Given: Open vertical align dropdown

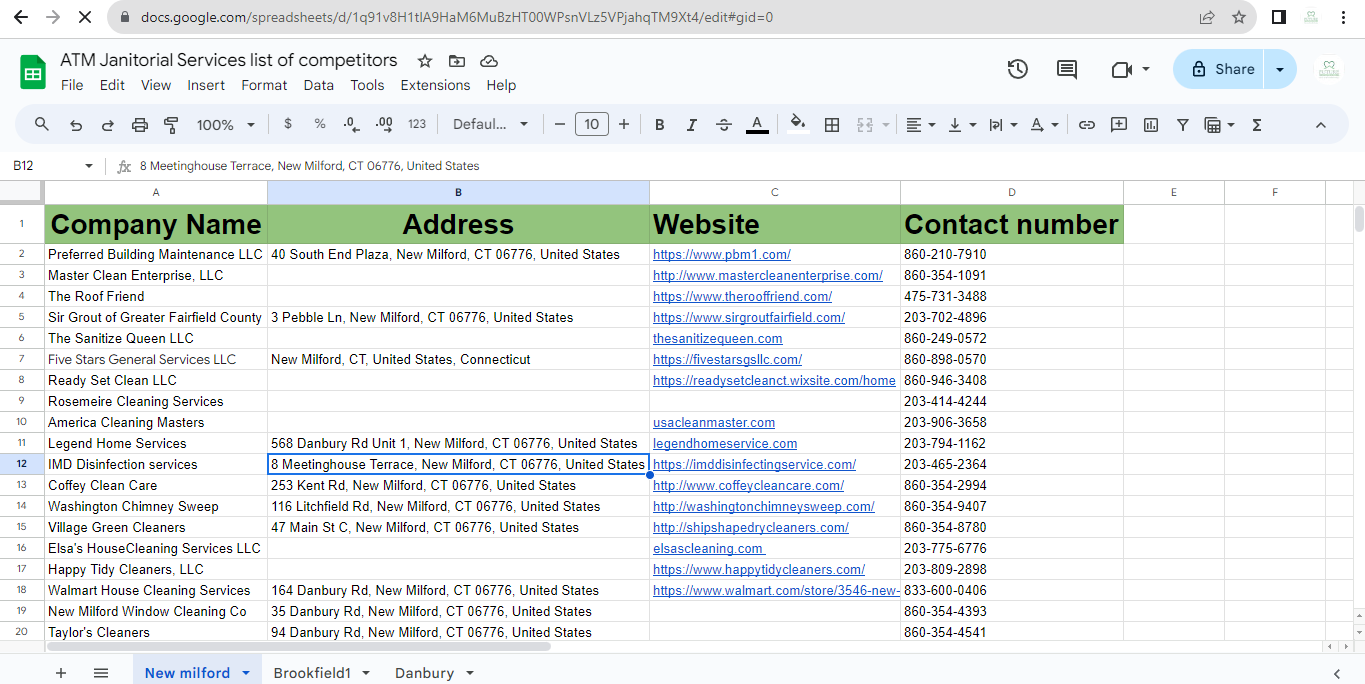Looking at the screenshot, I should click(961, 125).
